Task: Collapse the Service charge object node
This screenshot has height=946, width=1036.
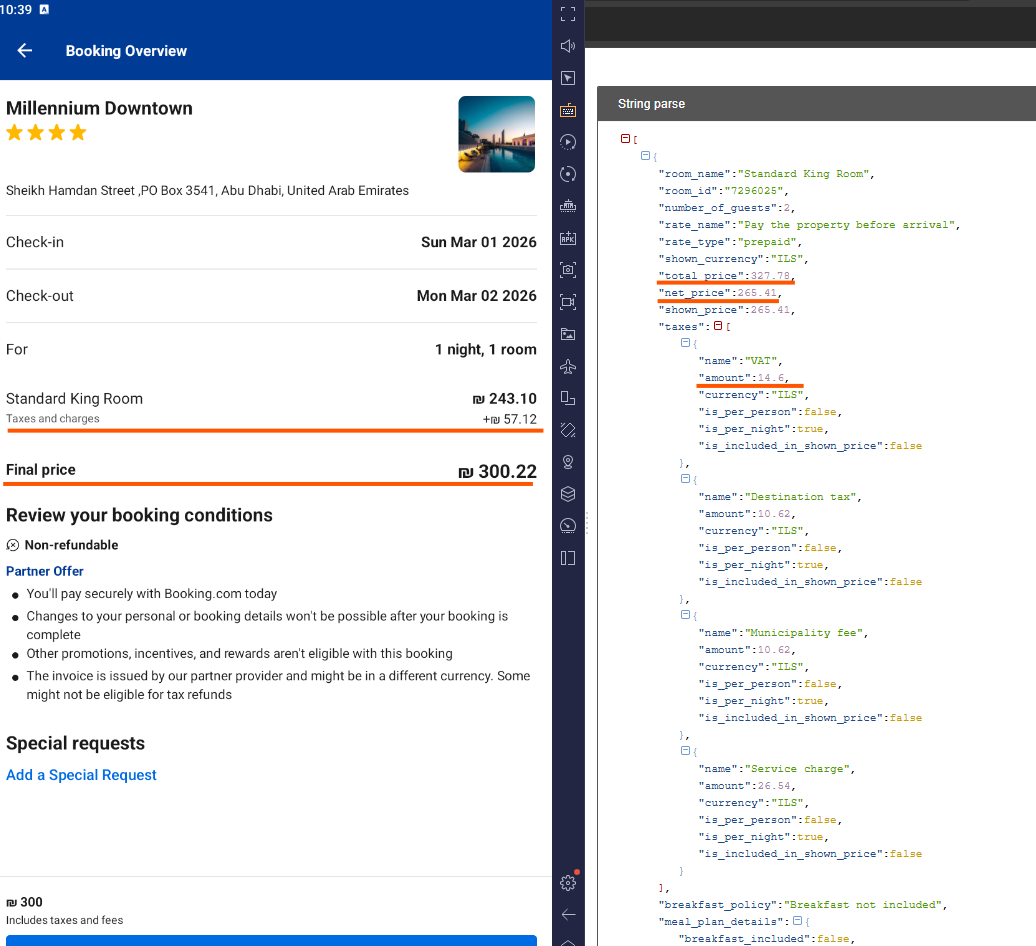Action: click(685, 750)
